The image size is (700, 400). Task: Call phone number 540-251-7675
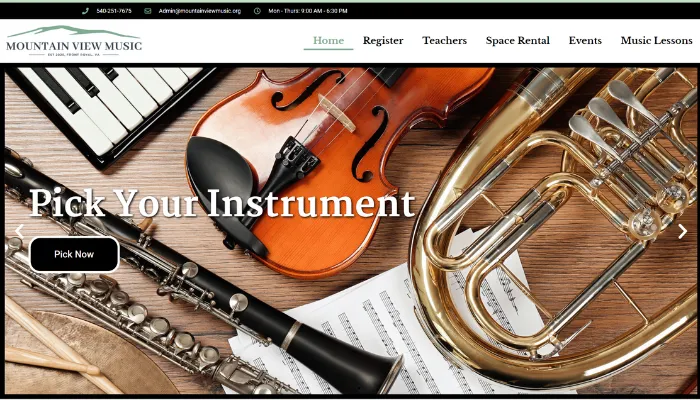coord(114,11)
